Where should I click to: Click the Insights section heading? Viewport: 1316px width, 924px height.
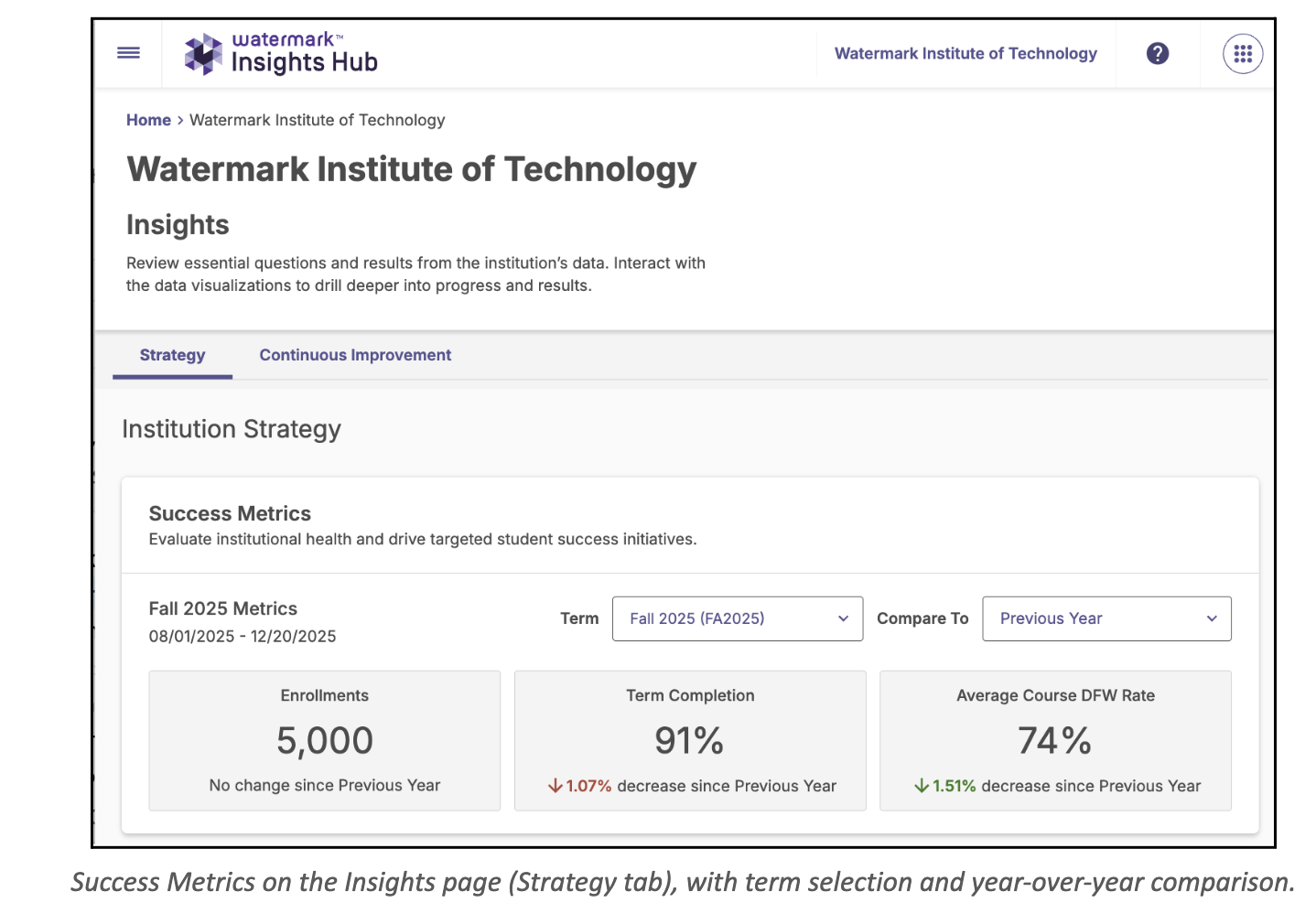pyautogui.click(x=178, y=225)
